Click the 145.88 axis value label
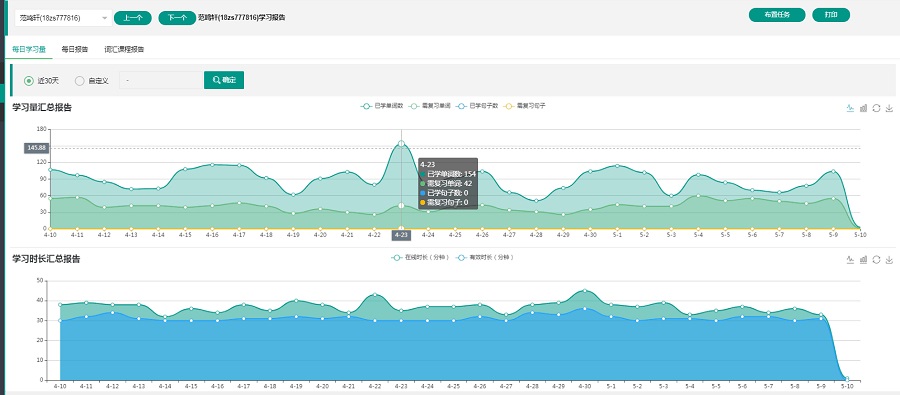Viewport: 900px width, 395px height. [36, 148]
